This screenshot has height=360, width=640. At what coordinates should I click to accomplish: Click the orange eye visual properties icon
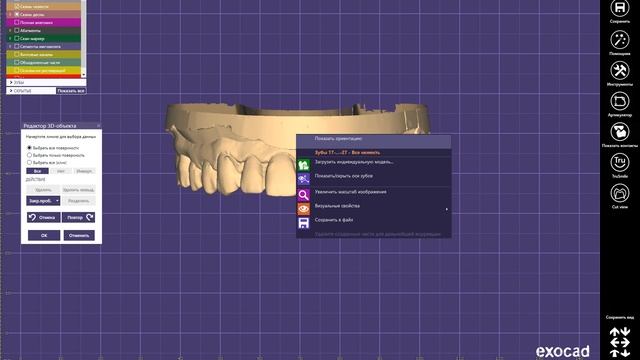tap(303, 209)
